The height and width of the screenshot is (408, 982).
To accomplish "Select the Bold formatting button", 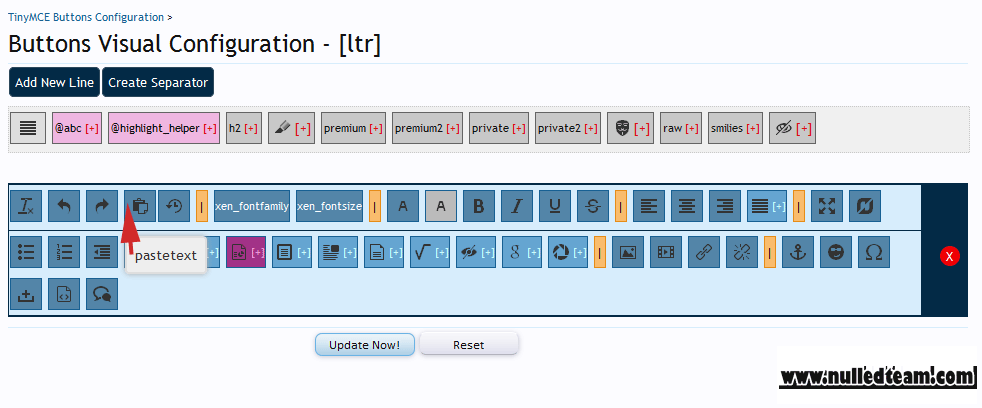I will [x=478, y=206].
